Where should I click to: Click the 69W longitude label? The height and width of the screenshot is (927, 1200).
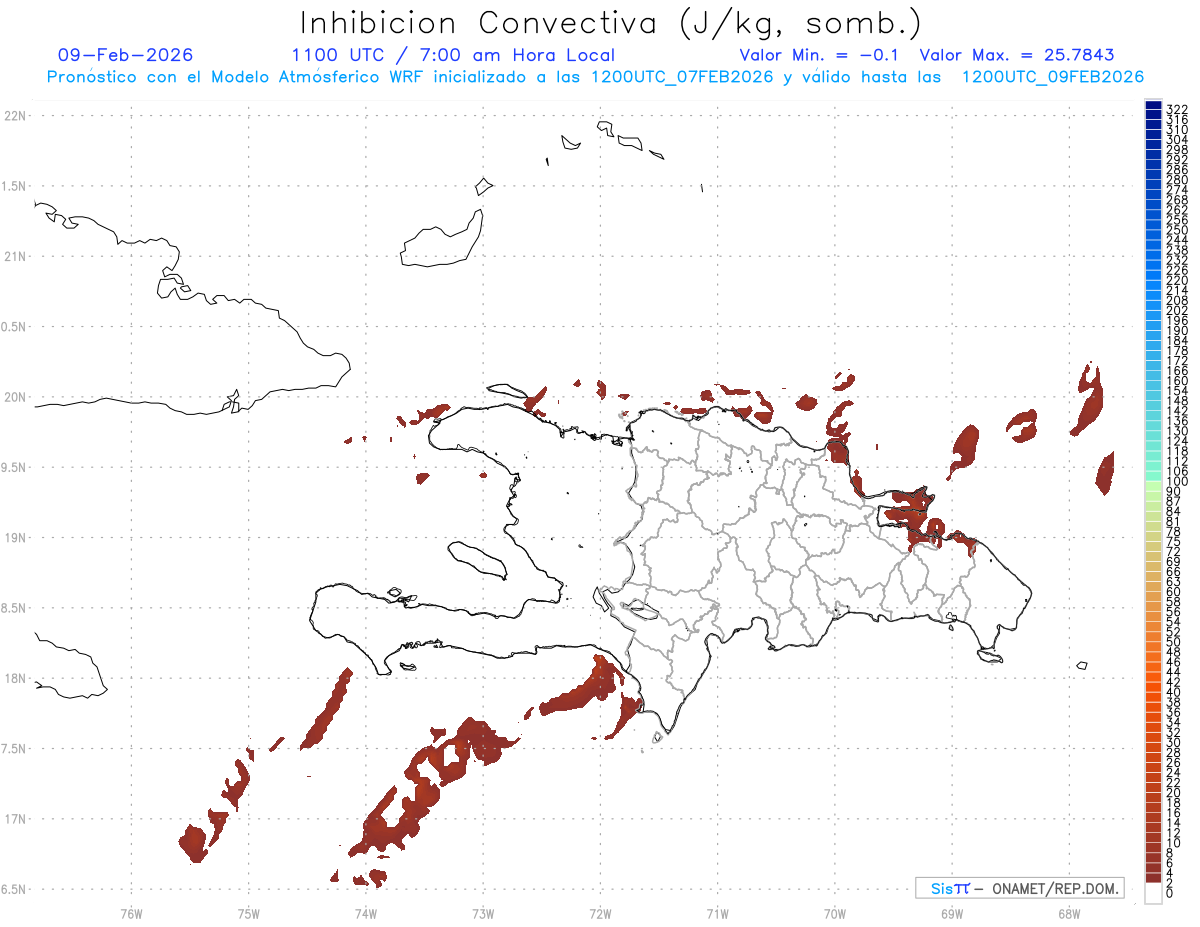click(951, 913)
